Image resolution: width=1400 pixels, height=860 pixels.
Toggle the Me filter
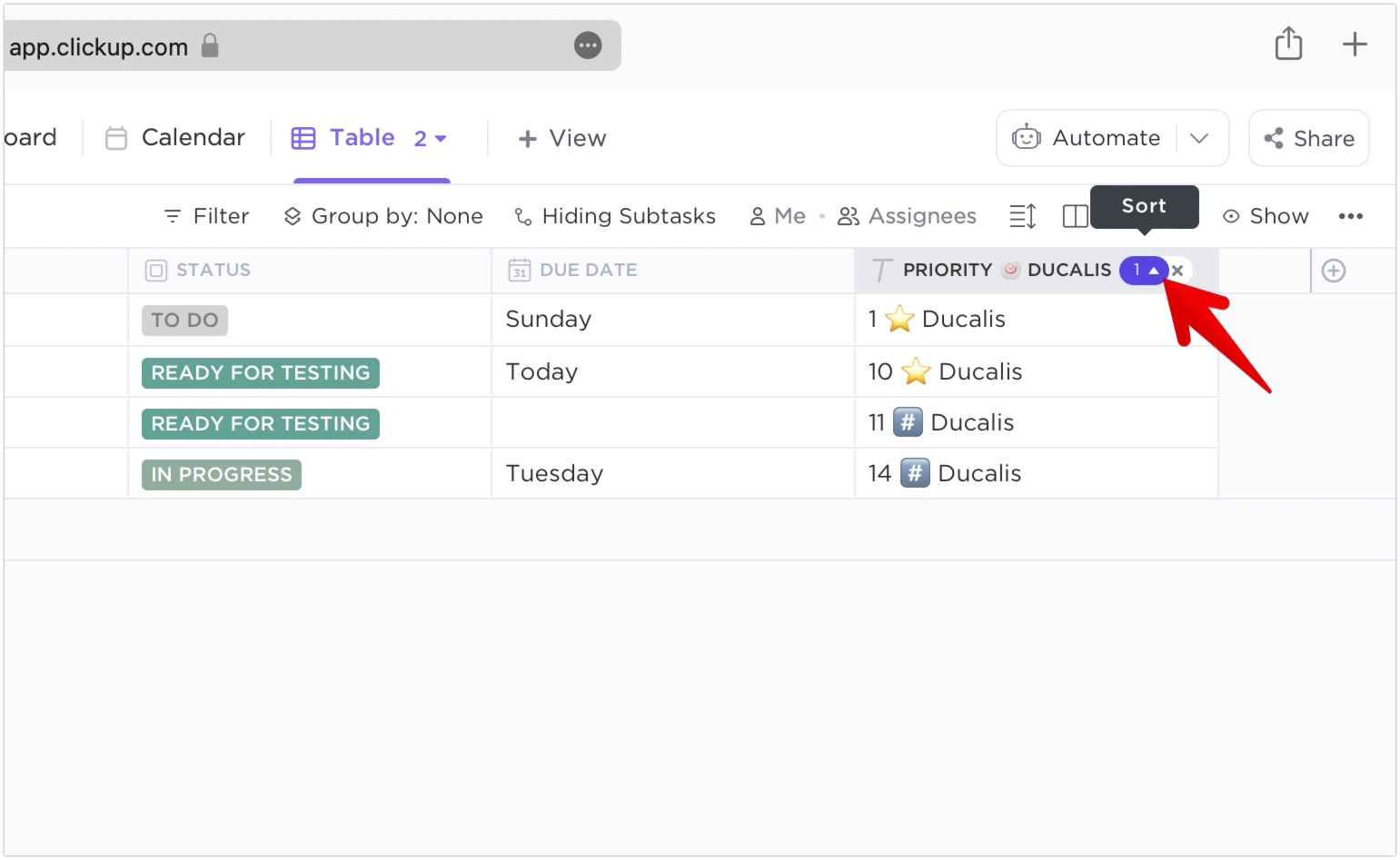[778, 216]
